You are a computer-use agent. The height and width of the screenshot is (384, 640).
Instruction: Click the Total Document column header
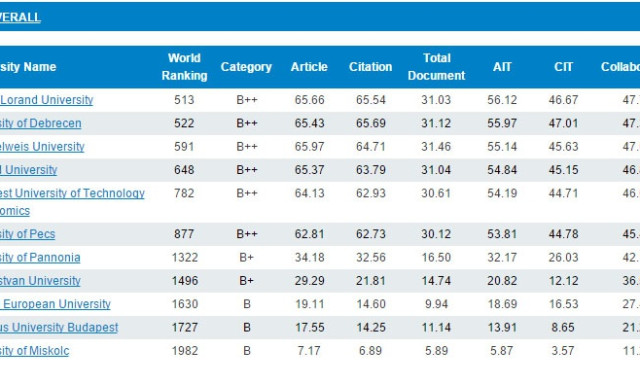436,67
